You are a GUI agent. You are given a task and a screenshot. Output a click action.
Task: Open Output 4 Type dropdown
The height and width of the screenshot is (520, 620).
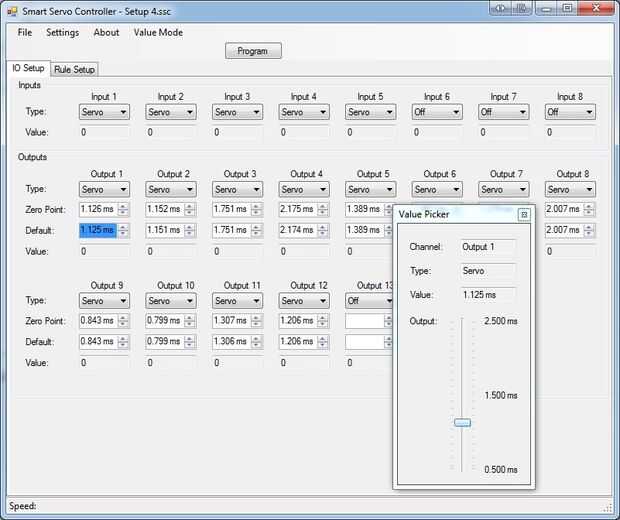point(304,190)
